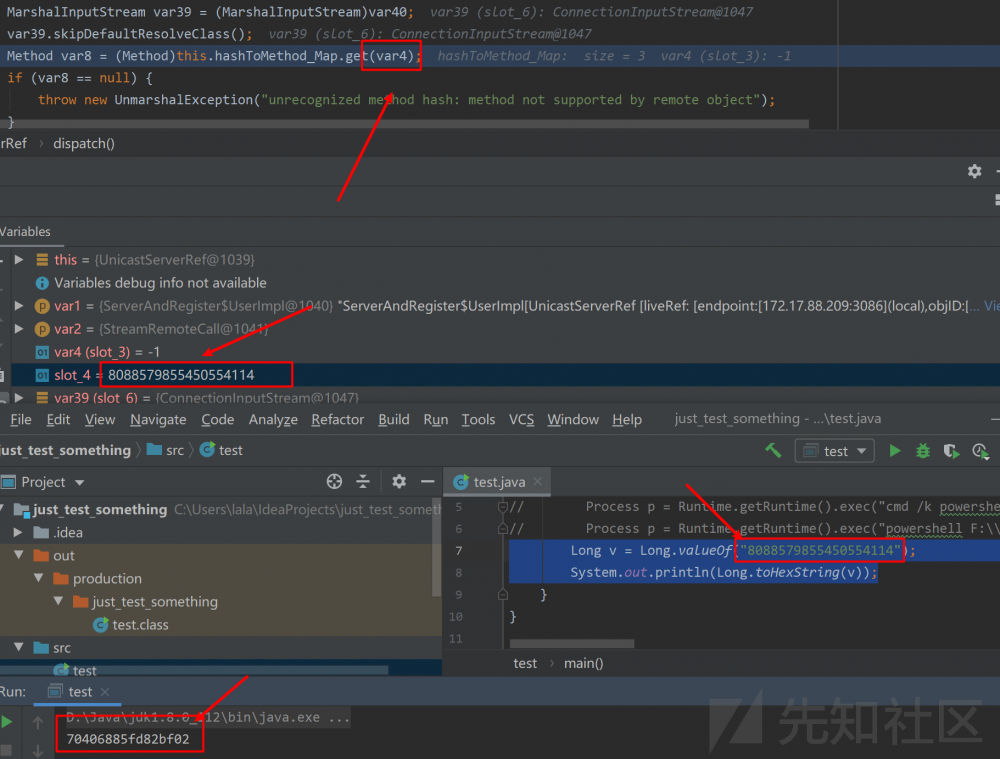Open the profiler run icon
1000x759 pixels.
point(980,451)
